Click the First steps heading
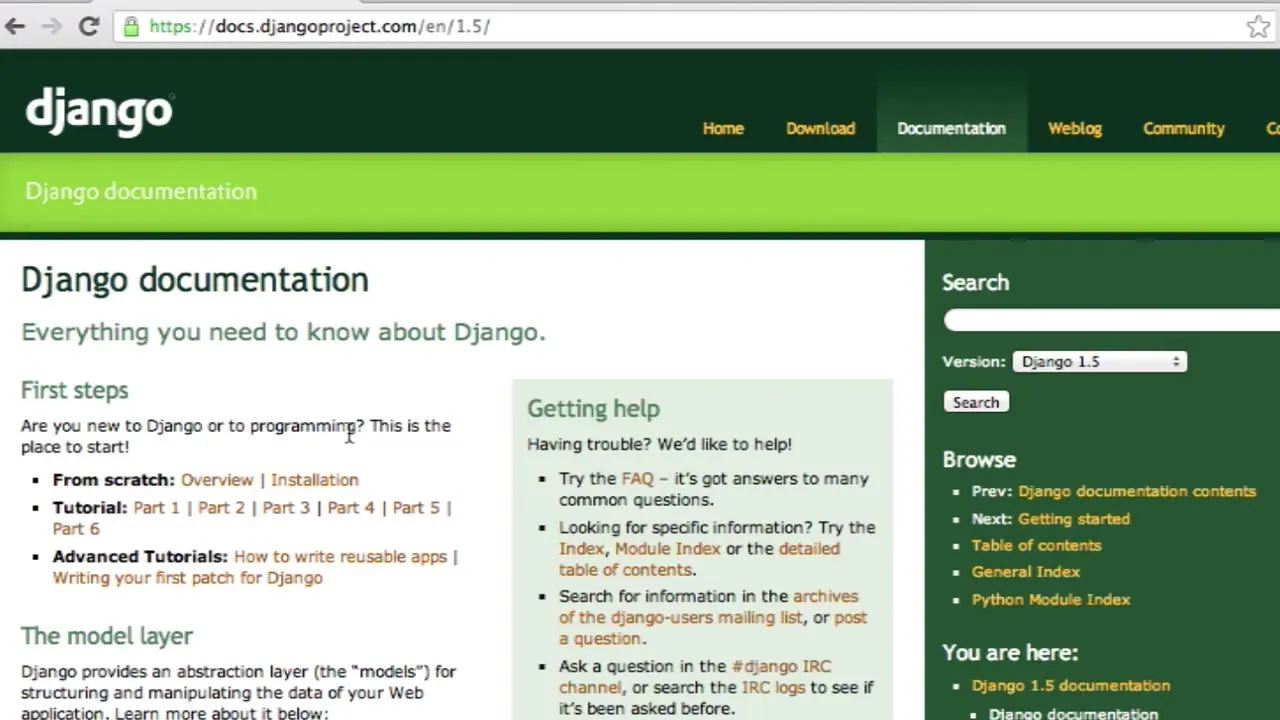The image size is (1280, 720). click(x=75, y=391)
